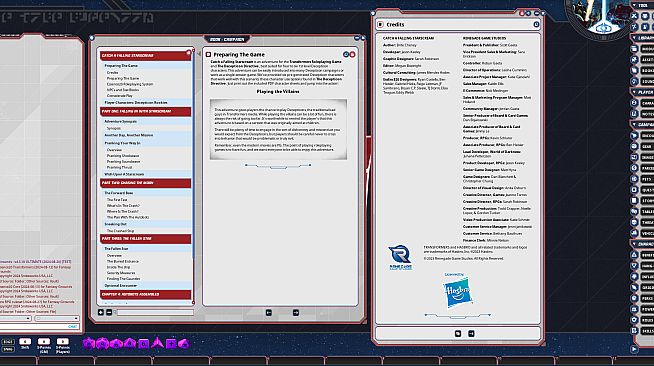The image size is (654, 366).
Task: Pick the pyramid-shaped d4 die
Action: point(157,343)
